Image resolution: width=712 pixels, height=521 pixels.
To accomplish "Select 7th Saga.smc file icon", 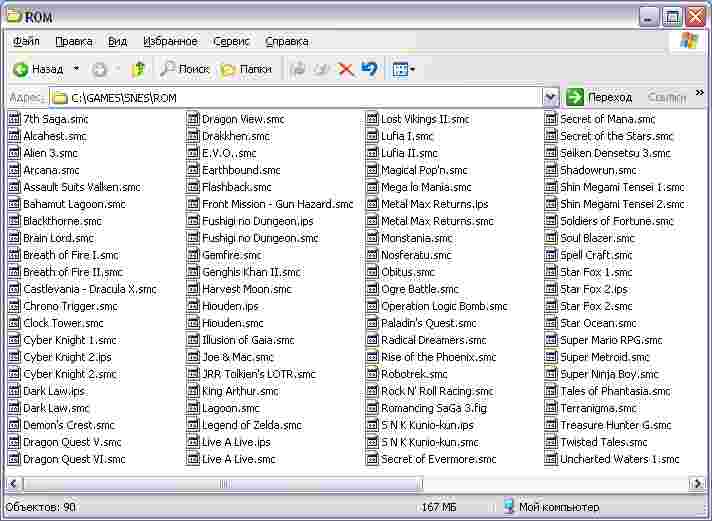I will [x=14, y=119].
